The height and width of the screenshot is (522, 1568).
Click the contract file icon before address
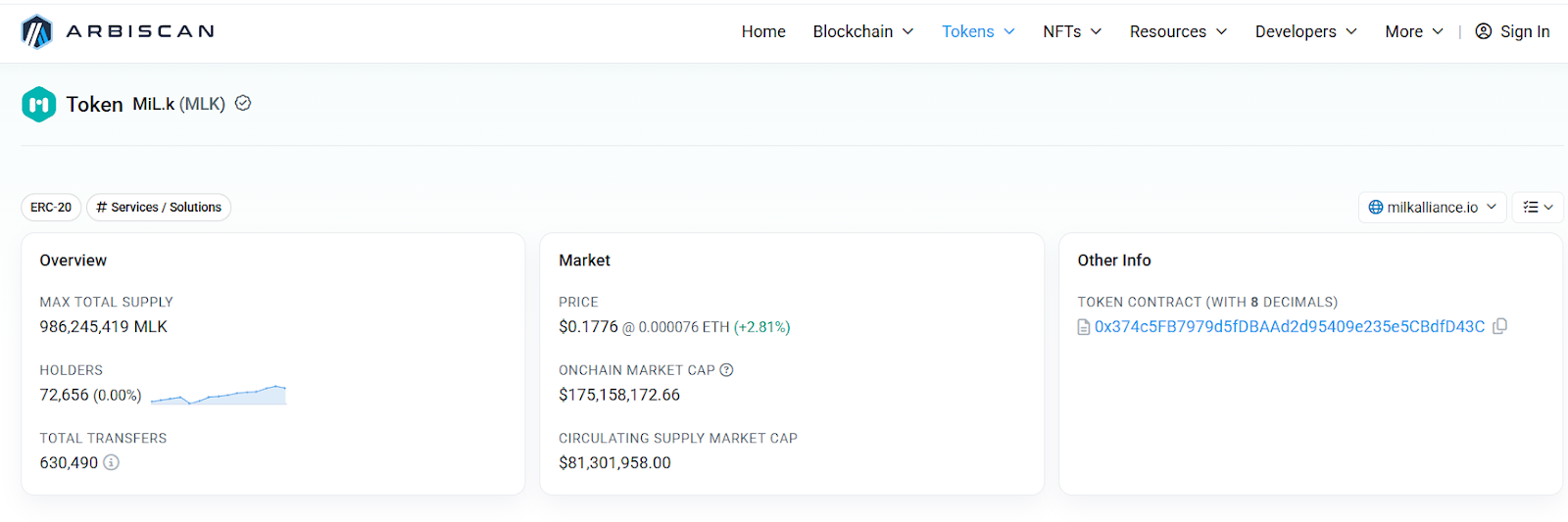coord(1084,327)
